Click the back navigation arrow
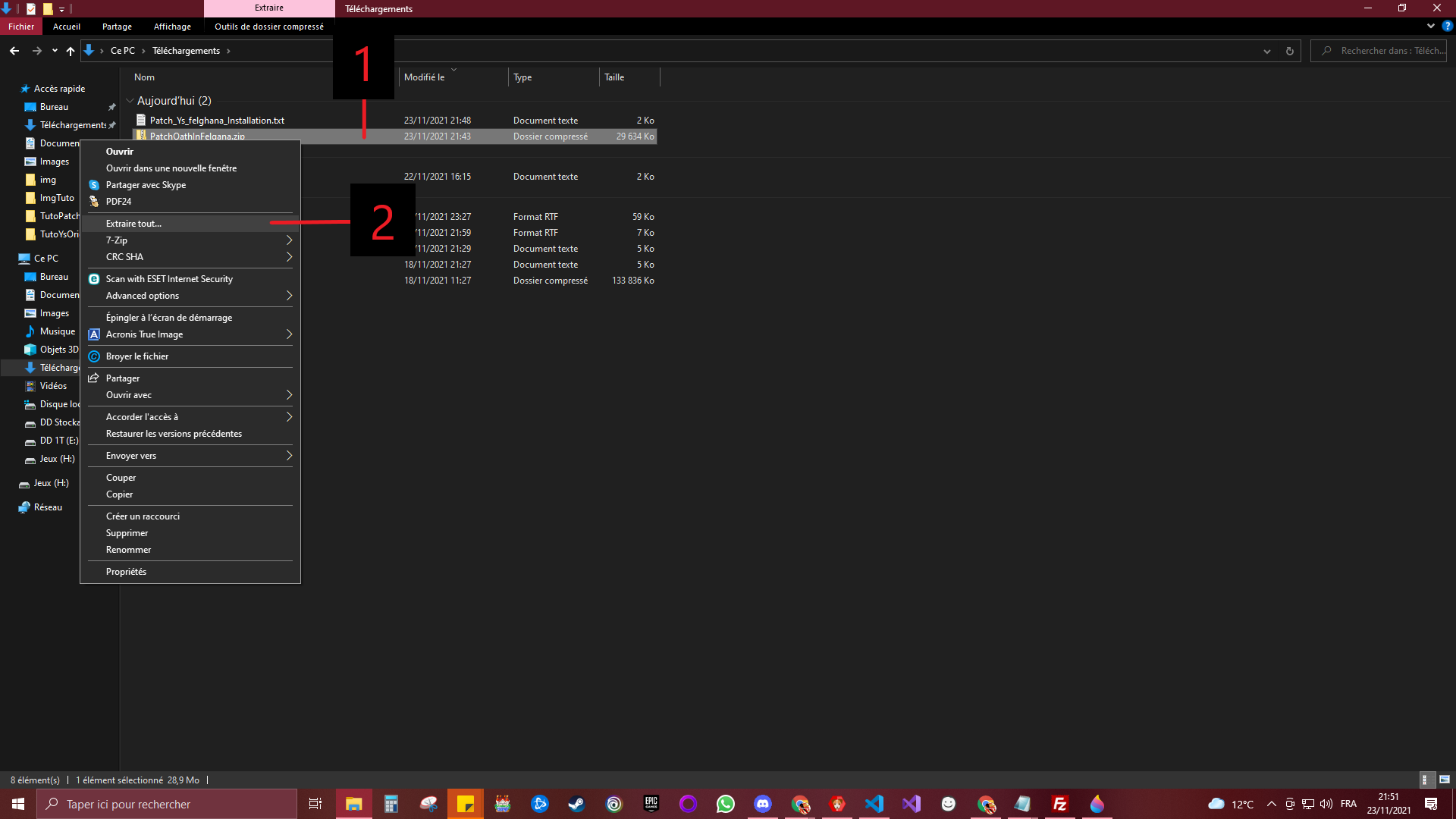Viewport: 1456px width, 819px height. coord(14,51)
